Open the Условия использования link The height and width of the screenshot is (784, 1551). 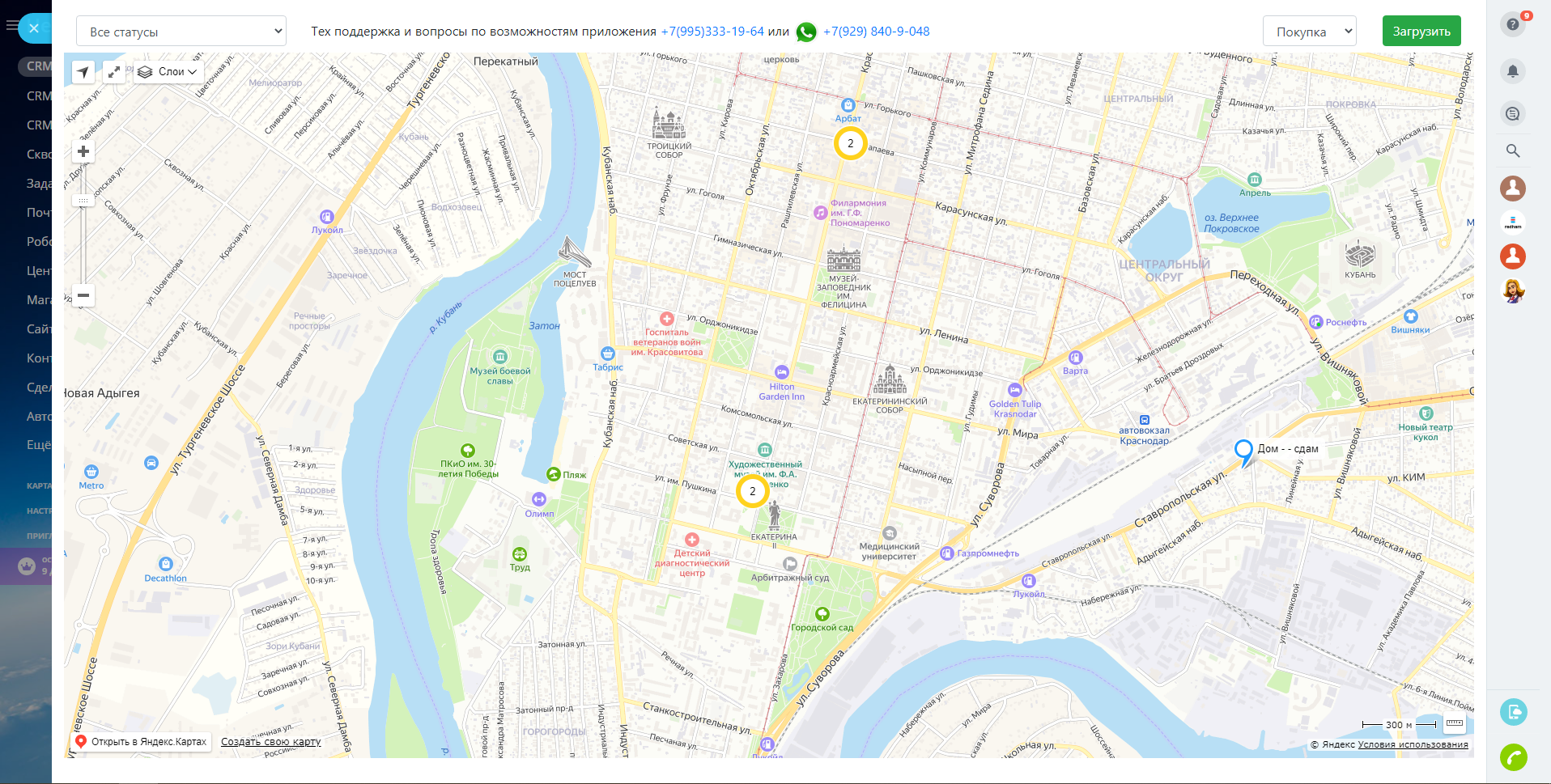point(1413,745)
